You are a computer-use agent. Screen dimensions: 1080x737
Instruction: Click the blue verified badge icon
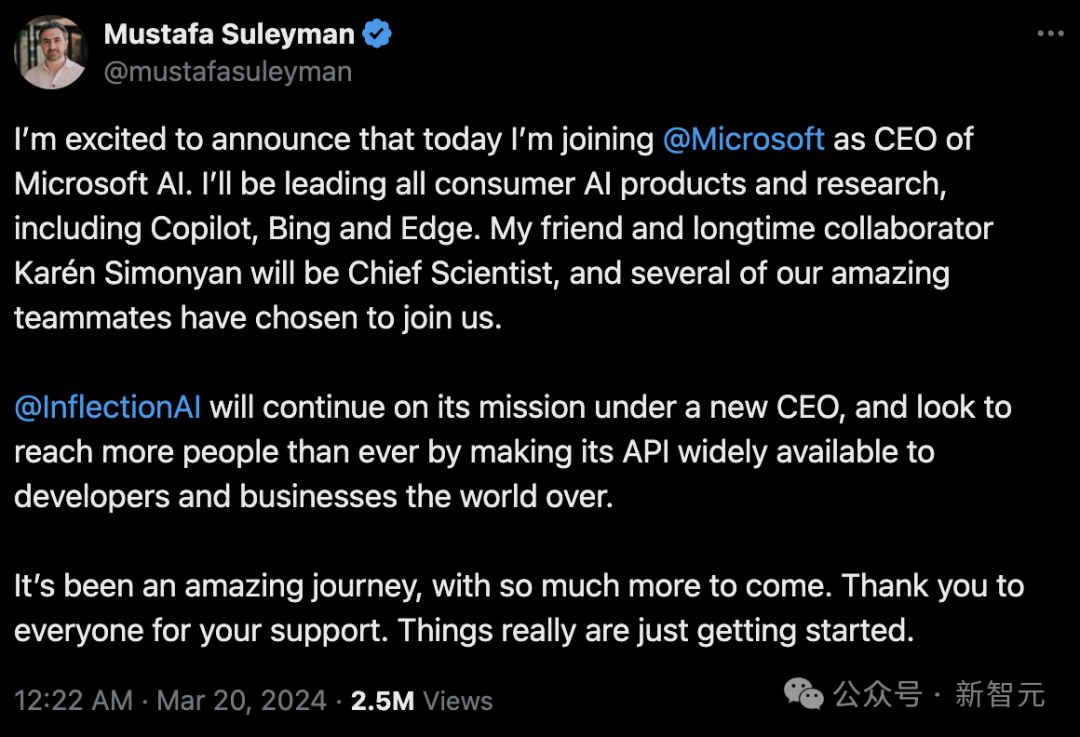pyautogui.click(x=377, y=34)
